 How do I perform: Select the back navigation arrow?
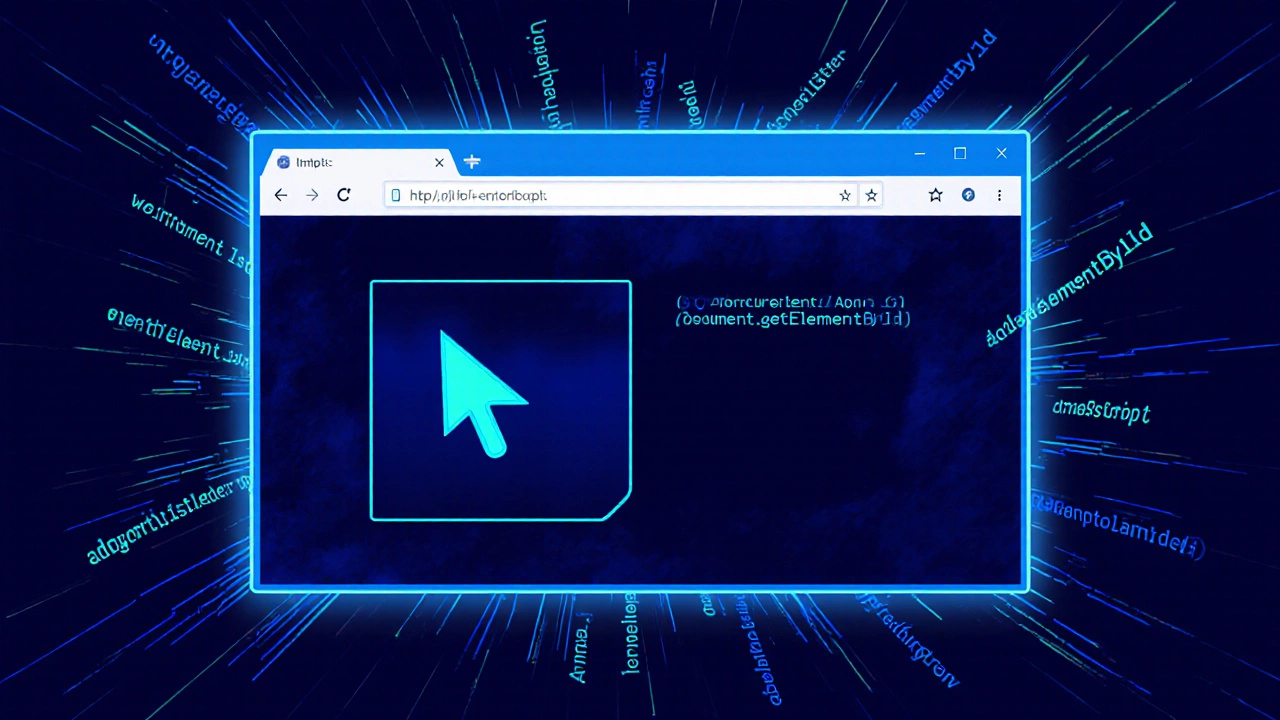click(280, 195)
